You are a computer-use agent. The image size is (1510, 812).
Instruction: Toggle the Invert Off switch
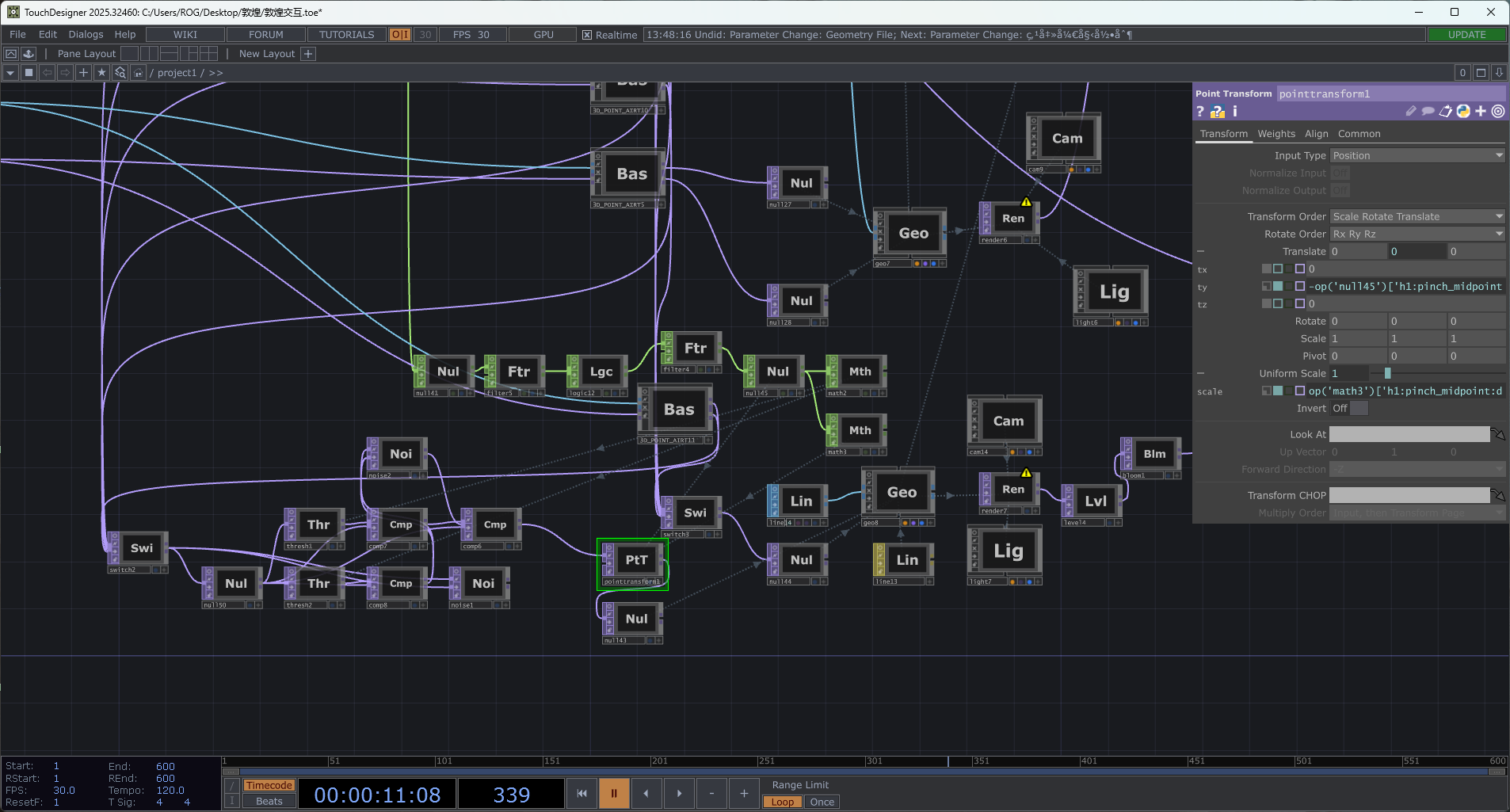[1349, 409]
